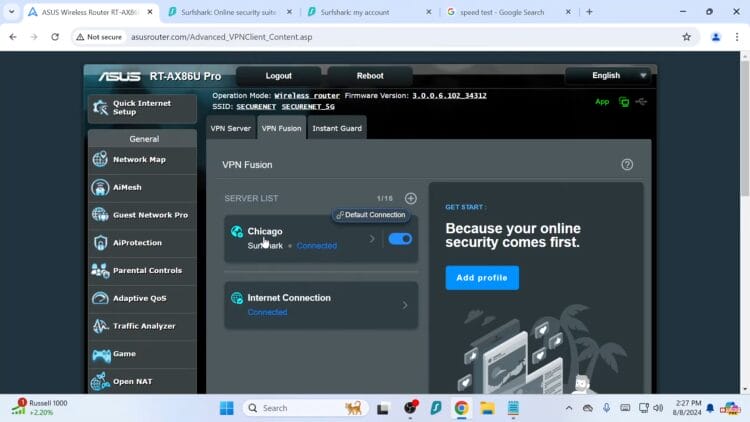Open Chrome tab search dropdown
Screen dimensions: 750x422
(11, 12)
